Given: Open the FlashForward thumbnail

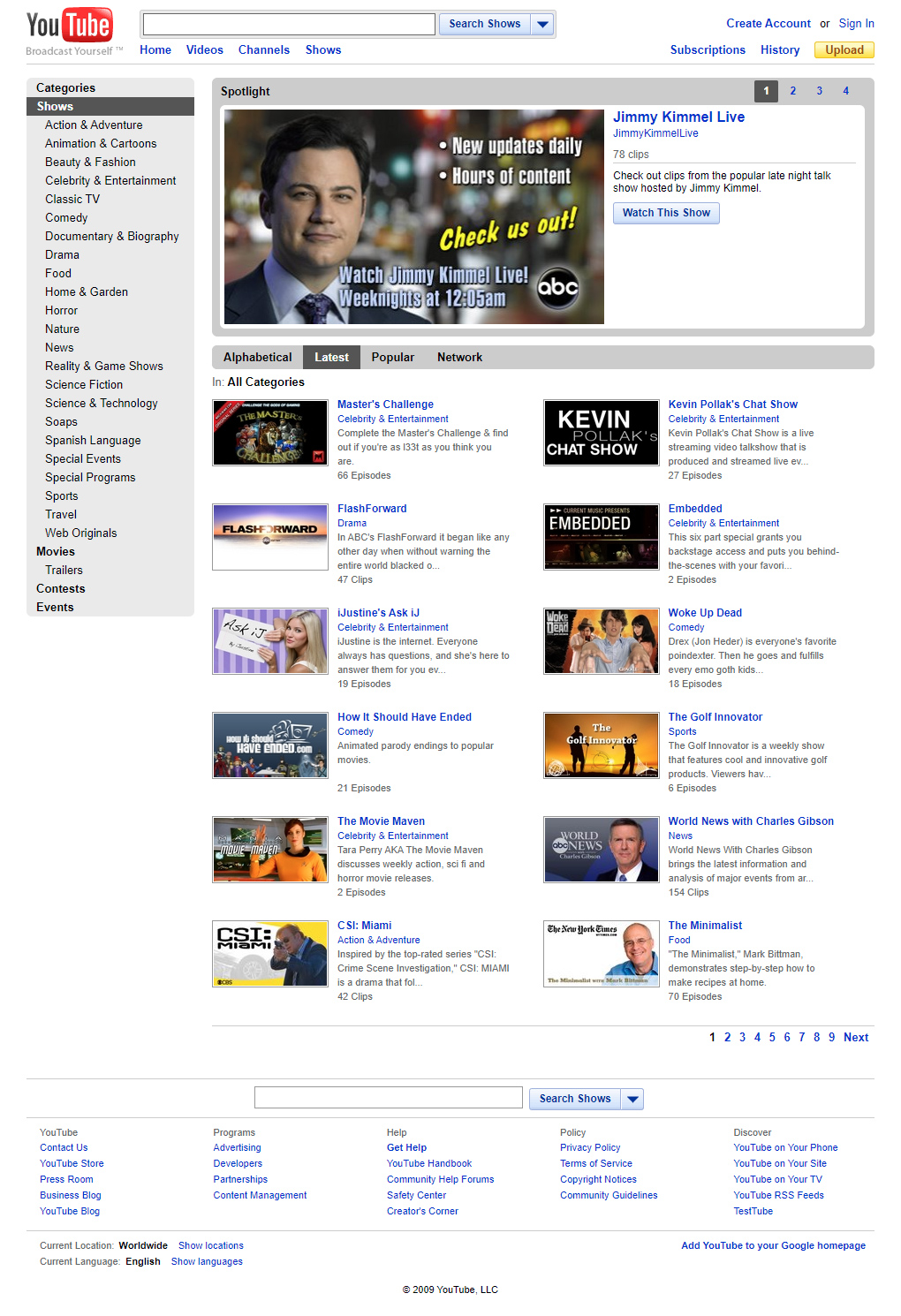Looking at the screenshot, I should click(270, 537).
